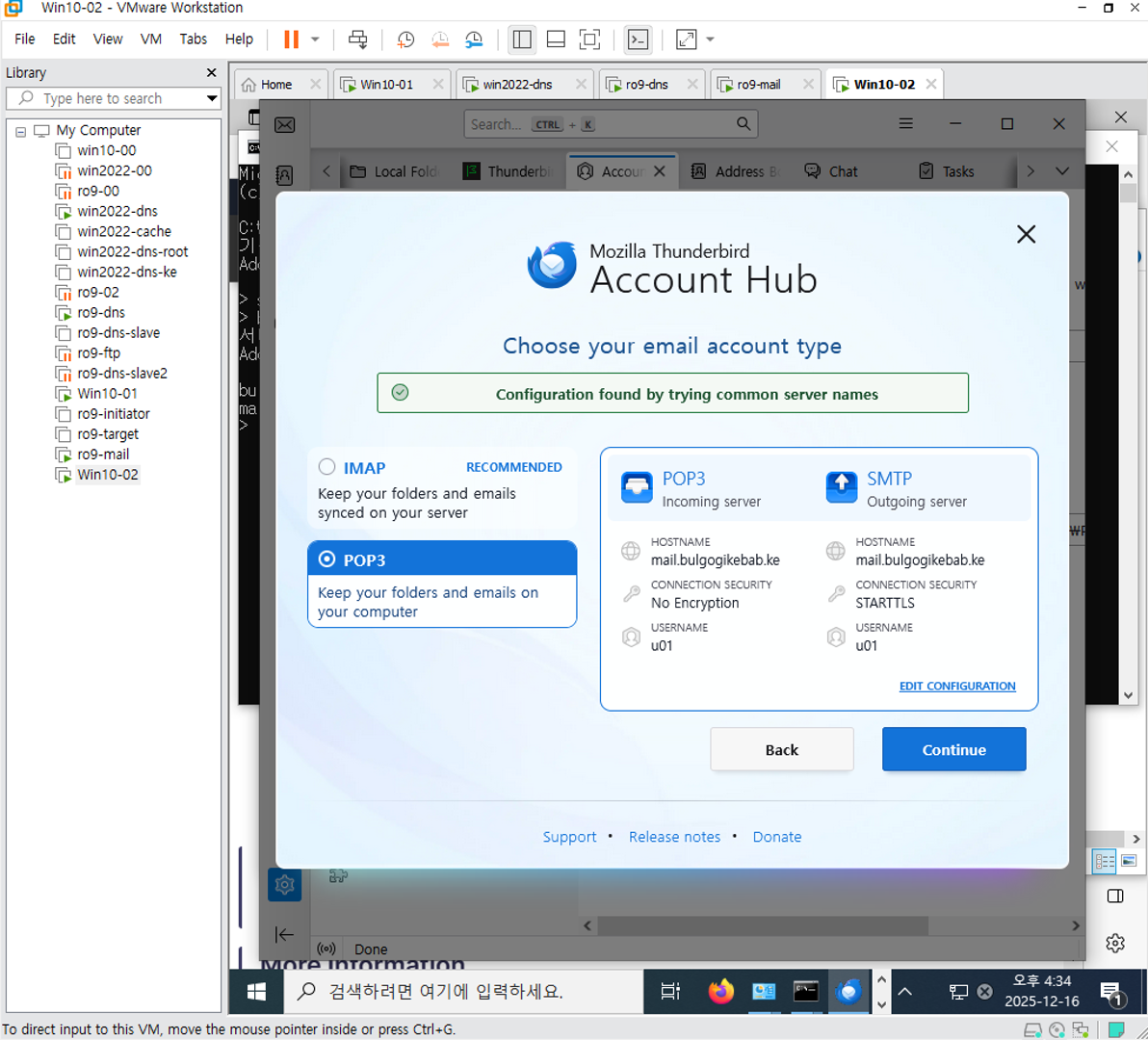The width and height of the screenshot is (1148, 1040).
Task: Open the console view icon
Action: point(639,39)
